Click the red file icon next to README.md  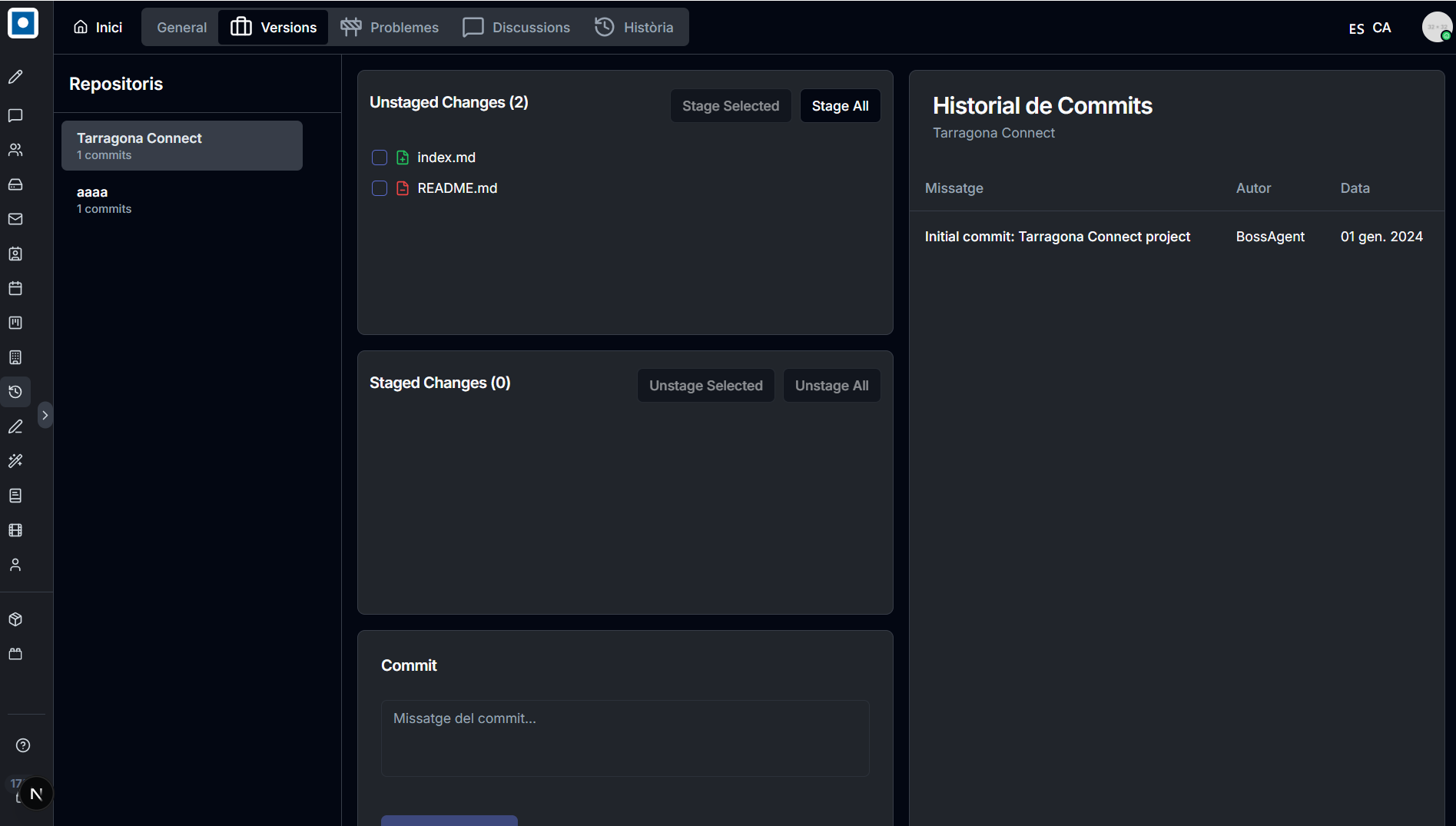point(403,188)
